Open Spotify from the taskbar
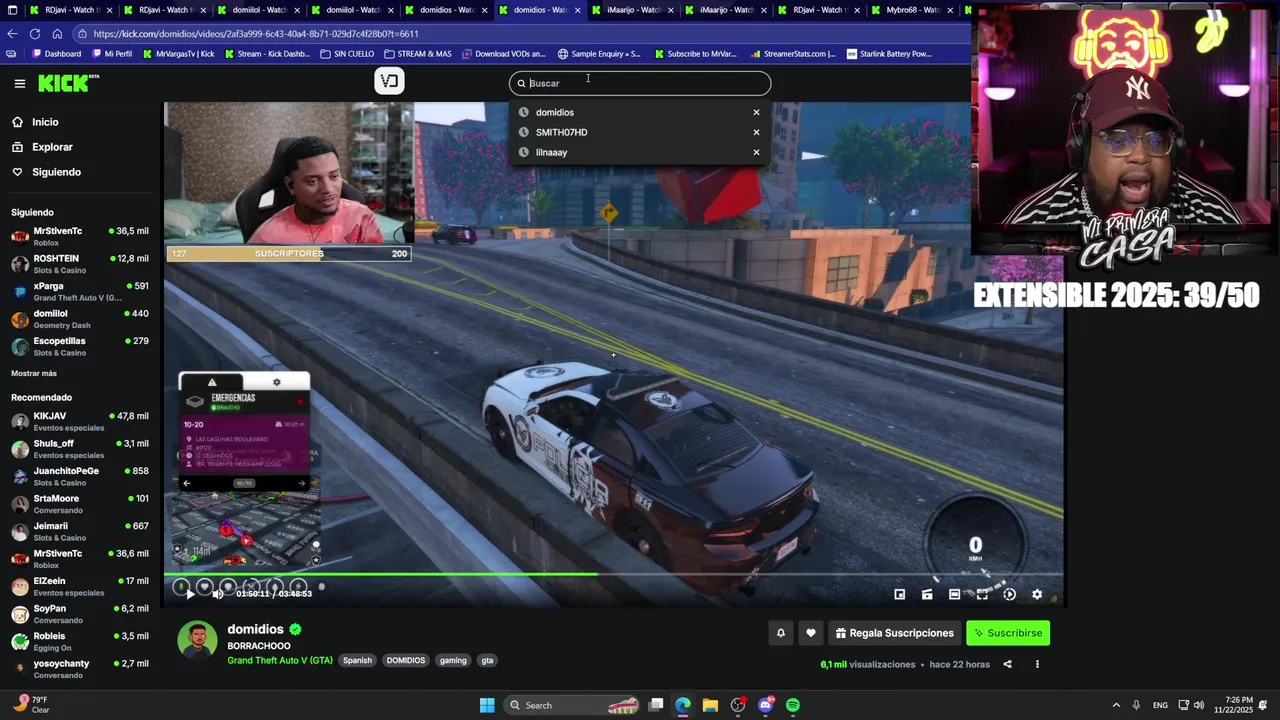 pyautogui.click(x=793, y=705)
